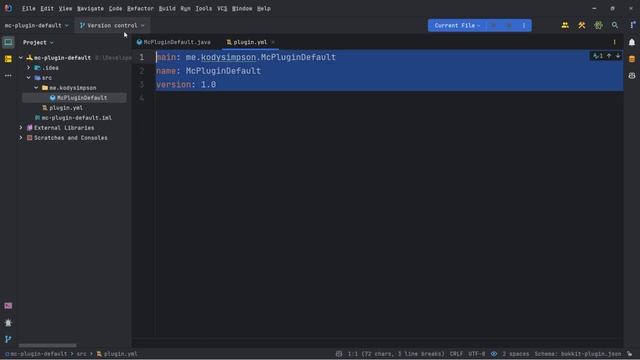This screenshot has height=360, width=640.
Task: Collapse the src folder
Action: [29, 78]
